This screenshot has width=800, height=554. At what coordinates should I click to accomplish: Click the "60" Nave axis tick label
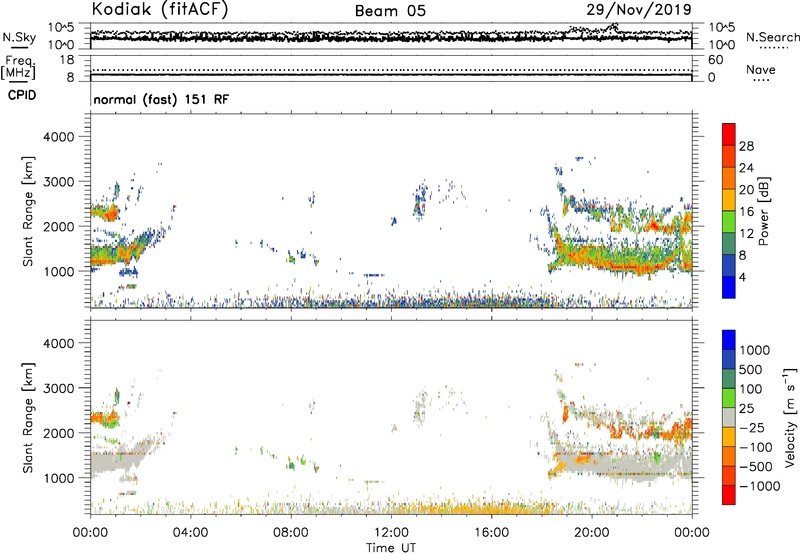(716, 60)
